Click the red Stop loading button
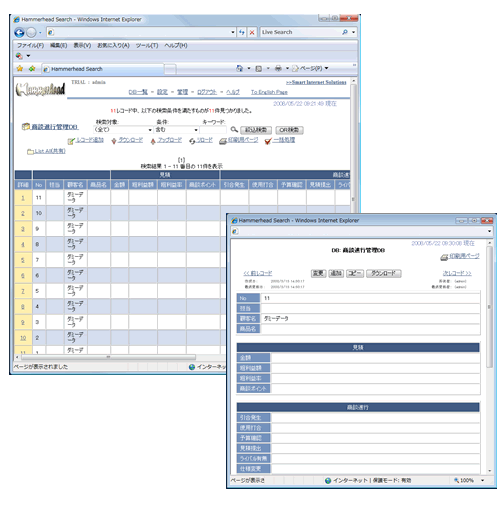 pos(252,32)
